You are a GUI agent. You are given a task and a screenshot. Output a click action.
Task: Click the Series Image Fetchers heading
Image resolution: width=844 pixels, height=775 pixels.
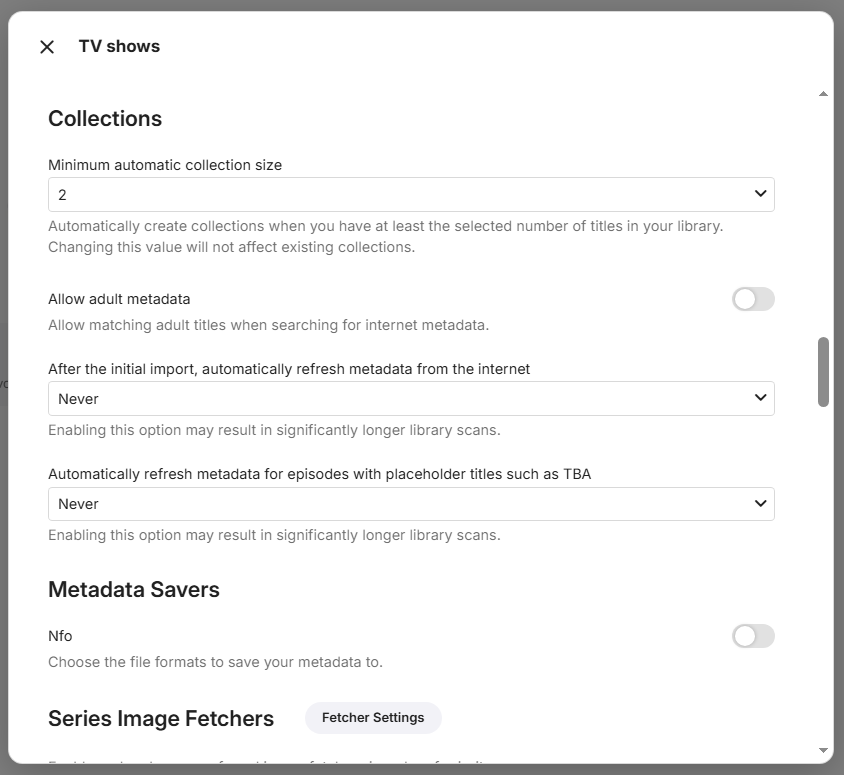tap(161, 718)
